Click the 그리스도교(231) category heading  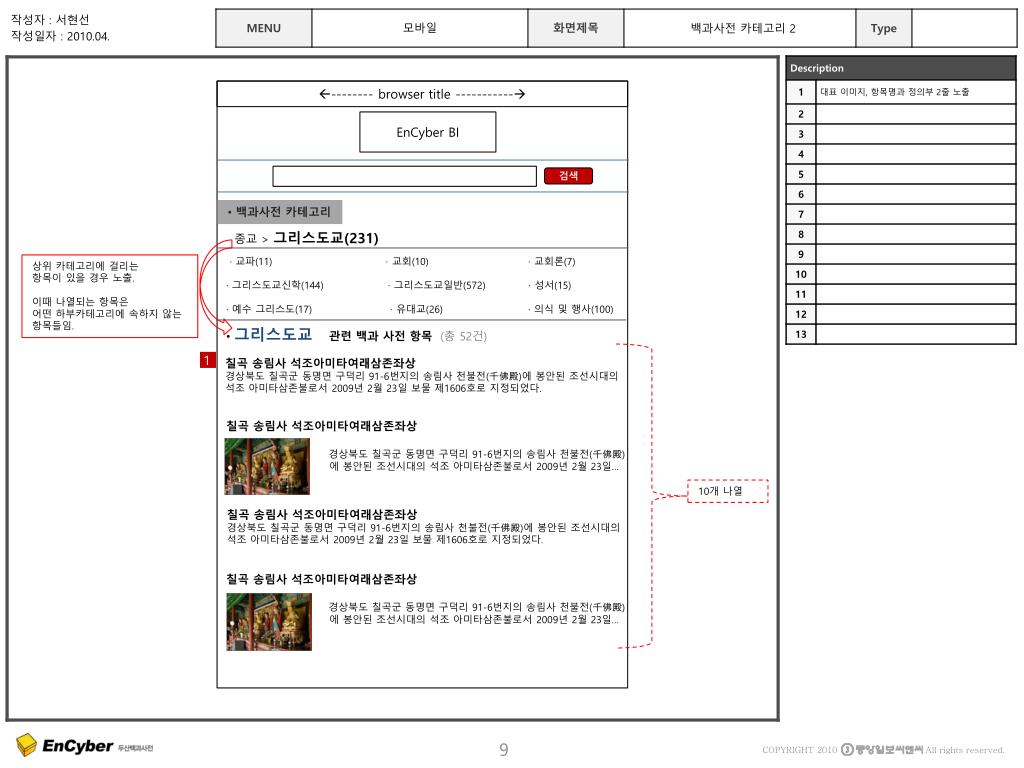click(x=326, y=238)
